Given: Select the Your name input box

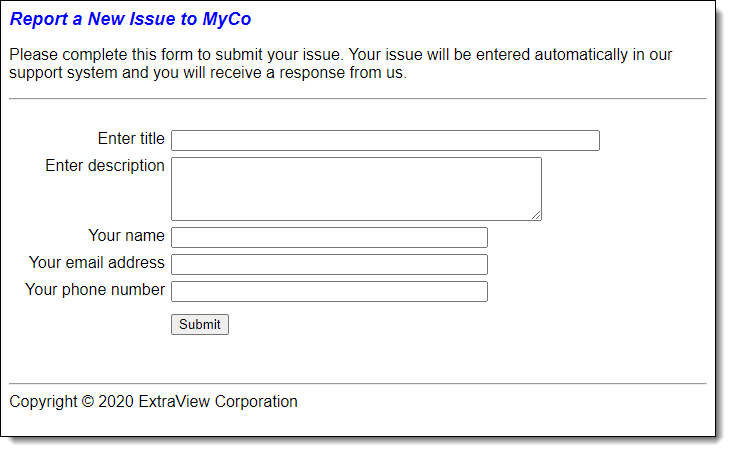Looking at the screenshot, I should [329, 237].
